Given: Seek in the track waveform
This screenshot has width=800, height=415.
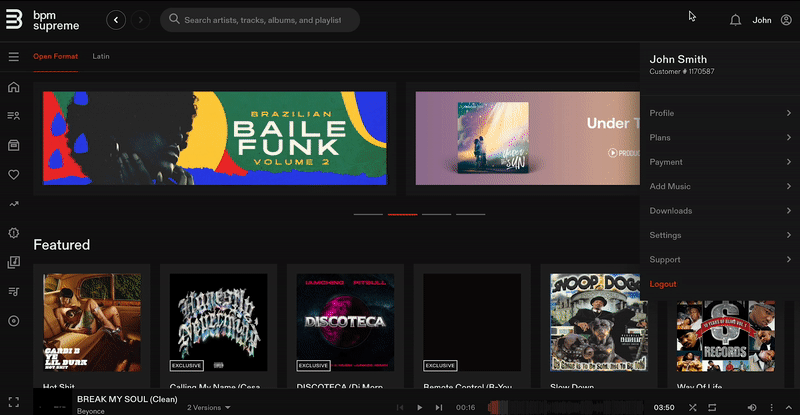Looking at the screenshot, I should coord(566,407).
